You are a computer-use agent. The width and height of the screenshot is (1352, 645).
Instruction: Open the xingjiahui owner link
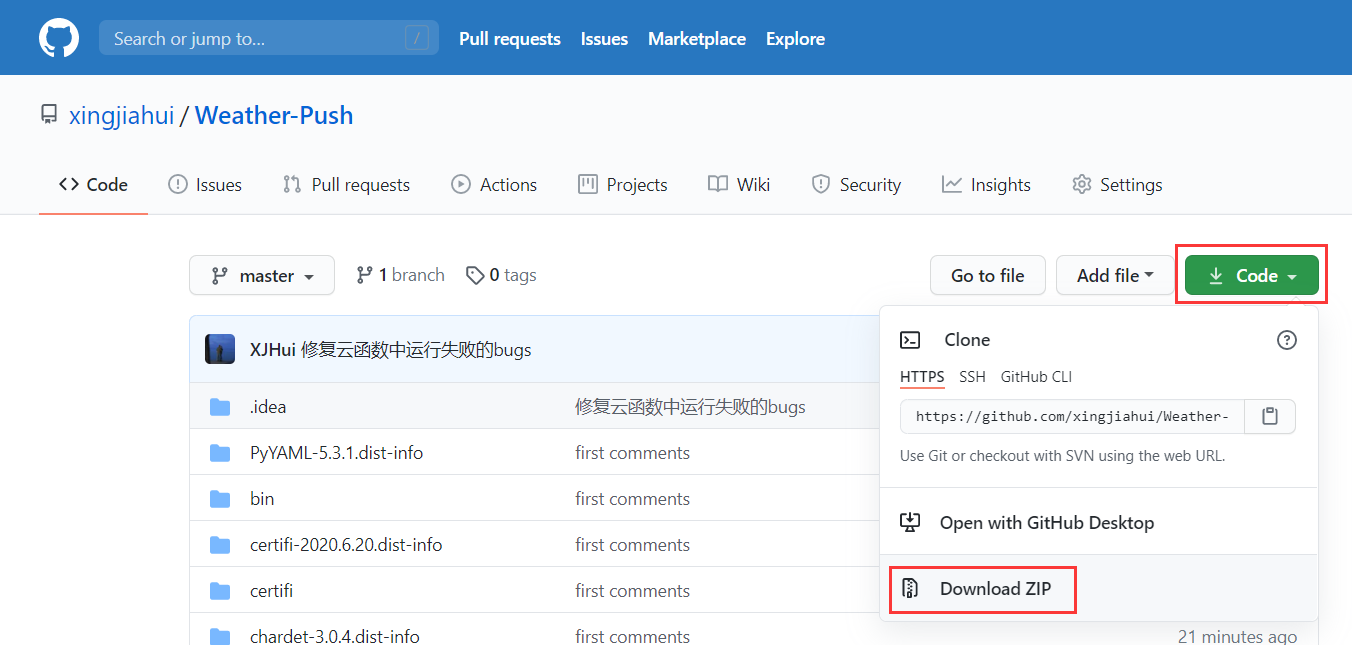121,115
